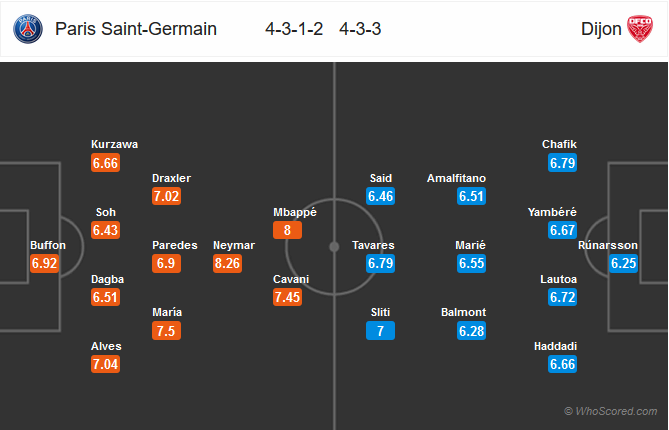The width and height of the screenshot is (669, 430).
Task: Click the WhoScored.com copyright watermark
Action: point(611,411)
